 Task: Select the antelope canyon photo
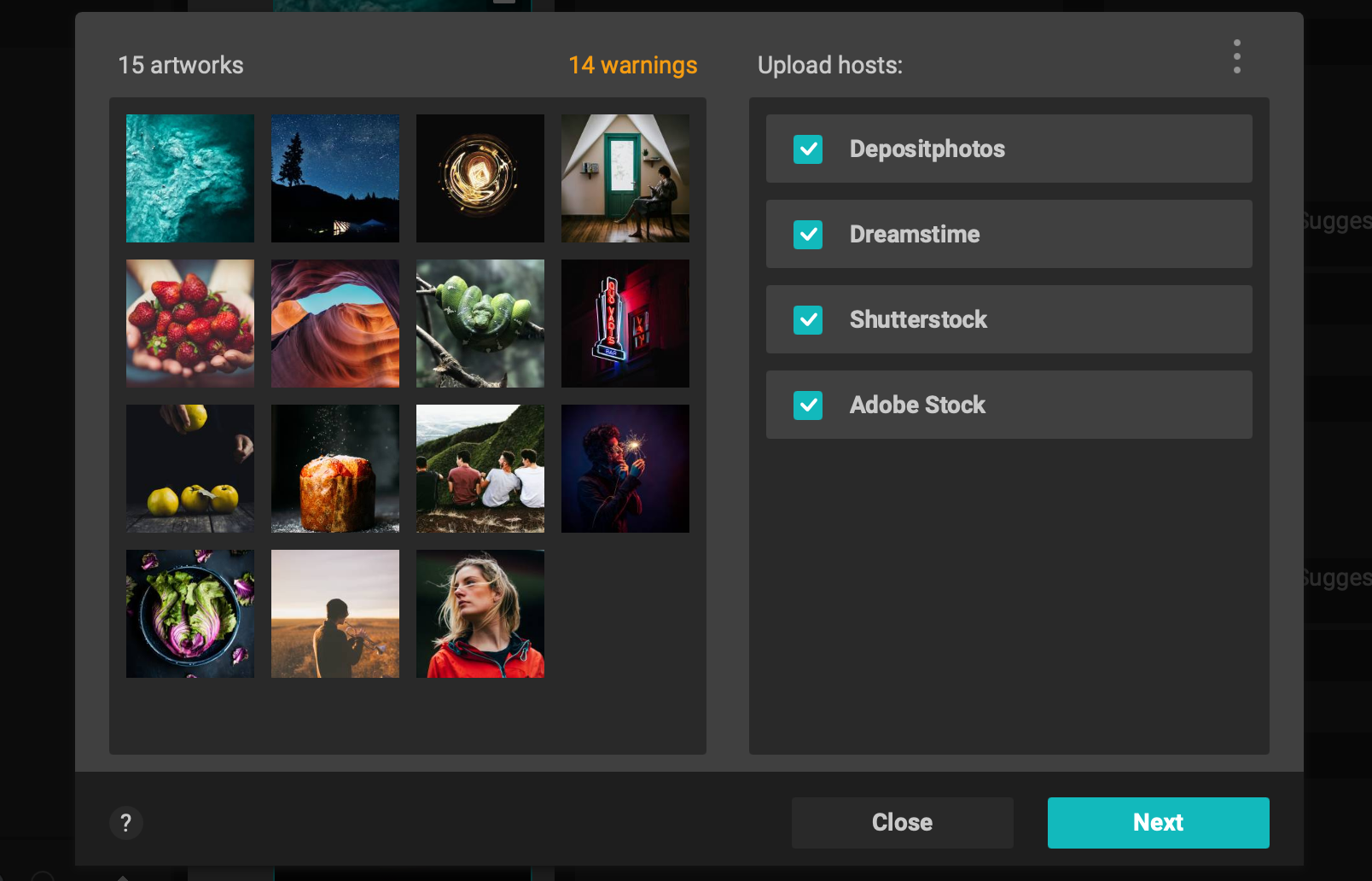pyautogui.click(x=334, y=323)
